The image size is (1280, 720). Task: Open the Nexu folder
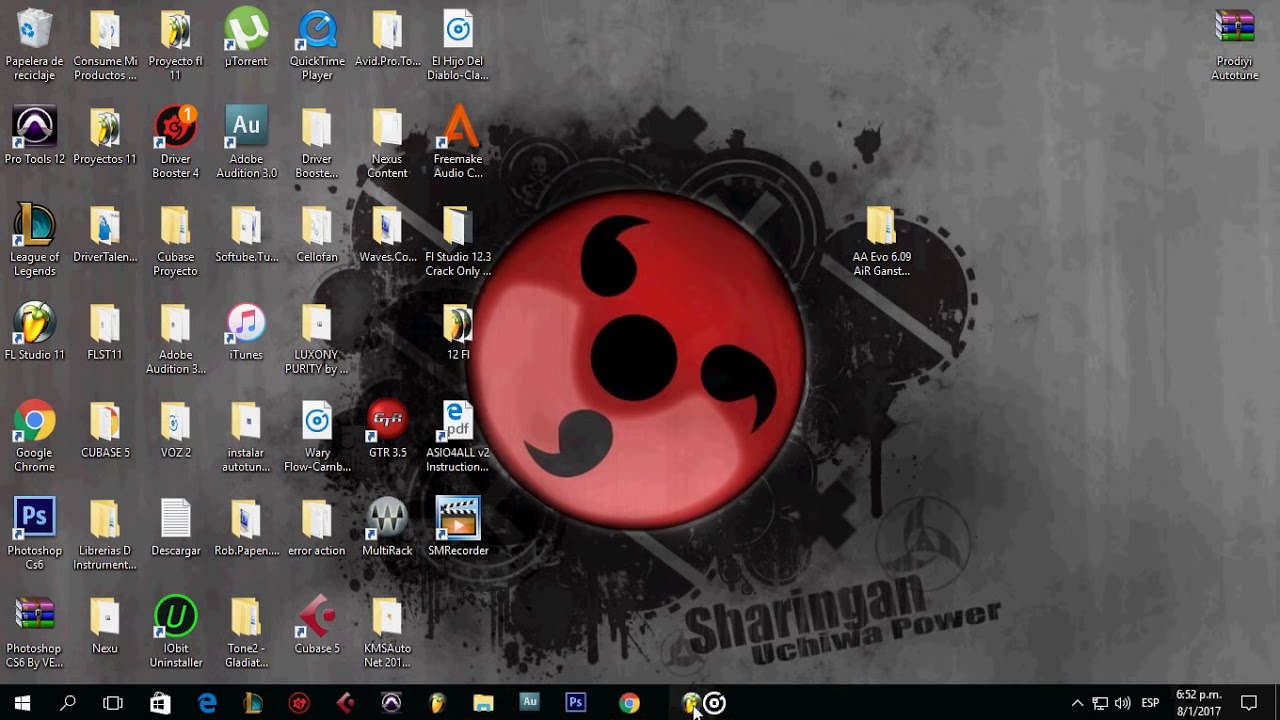105,626
